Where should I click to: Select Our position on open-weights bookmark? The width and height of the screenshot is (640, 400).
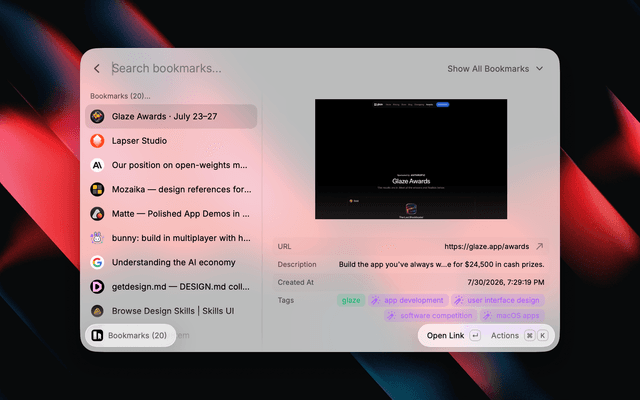pyautogui.click(x=171, y=165)
